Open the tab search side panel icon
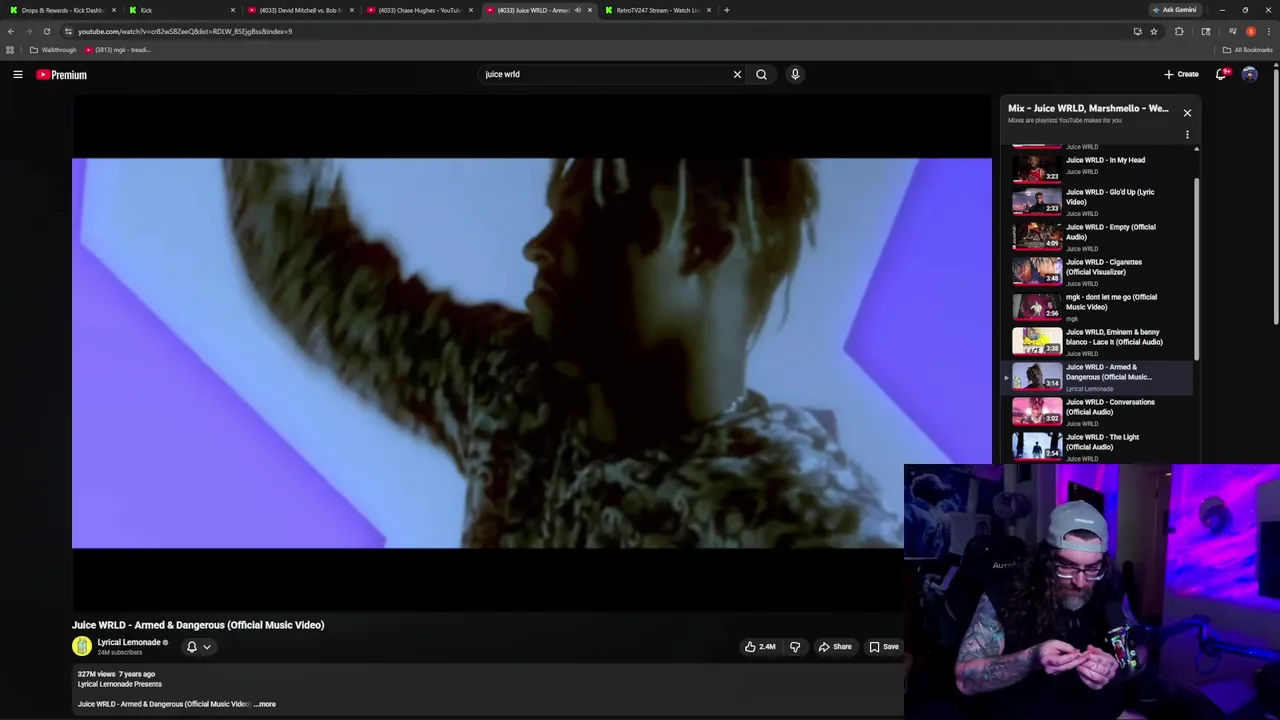 [x=1206, y=31]
